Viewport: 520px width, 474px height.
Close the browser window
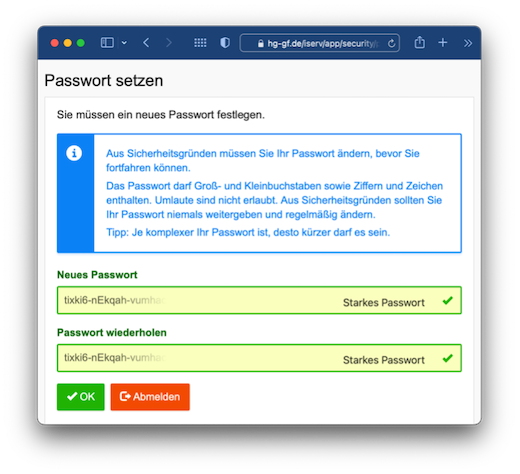coord(55,43)
